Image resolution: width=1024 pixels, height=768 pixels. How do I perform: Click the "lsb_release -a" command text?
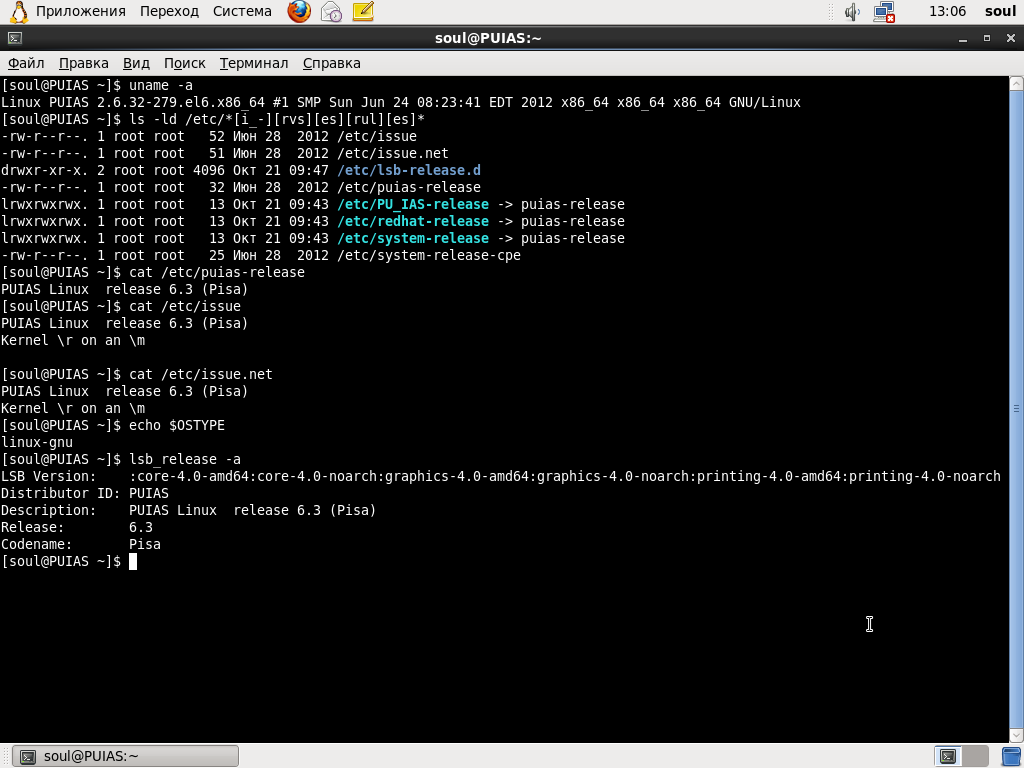pos(185,459)
